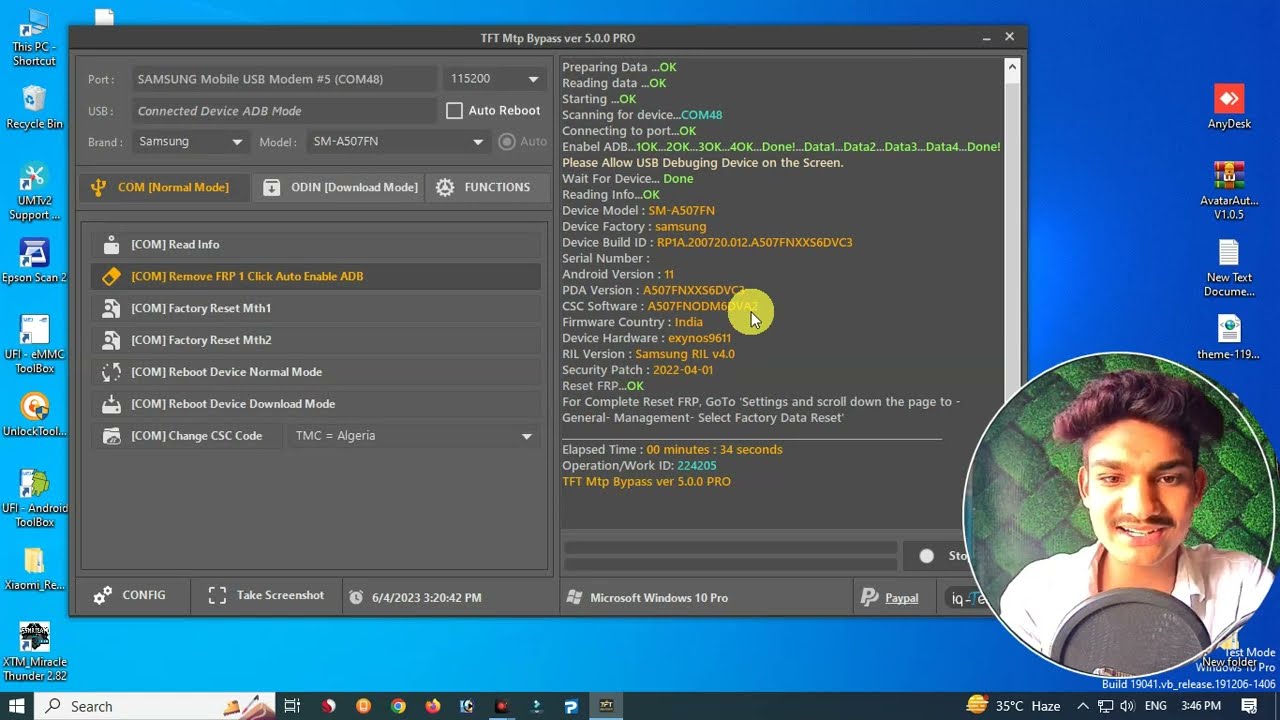
Task: Click the volume icon in system tray
Action: [1127, 706]
